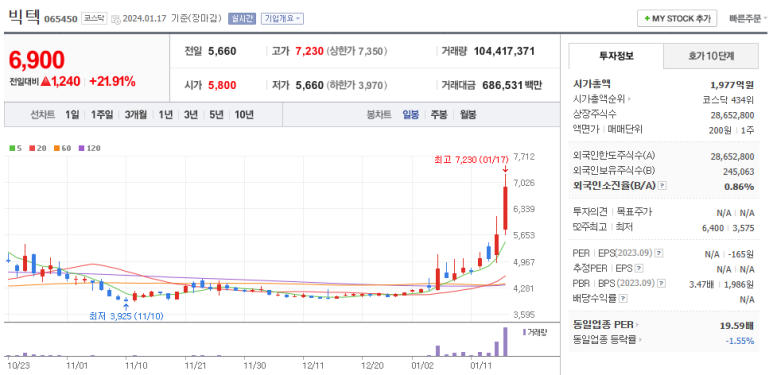Switch to the 호가10단계 tab
This screenshot has width=773, height=375.
click(711, 56)
